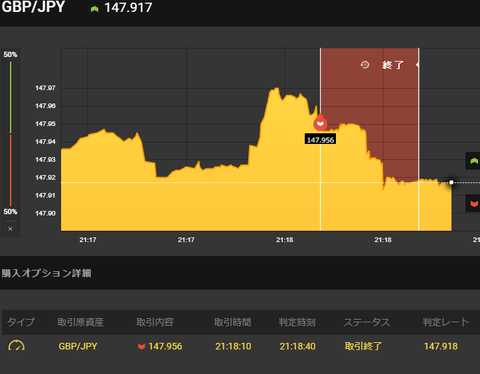Click the 147.97 price axis label
480x374 pixels.
[x=45, y=88]
